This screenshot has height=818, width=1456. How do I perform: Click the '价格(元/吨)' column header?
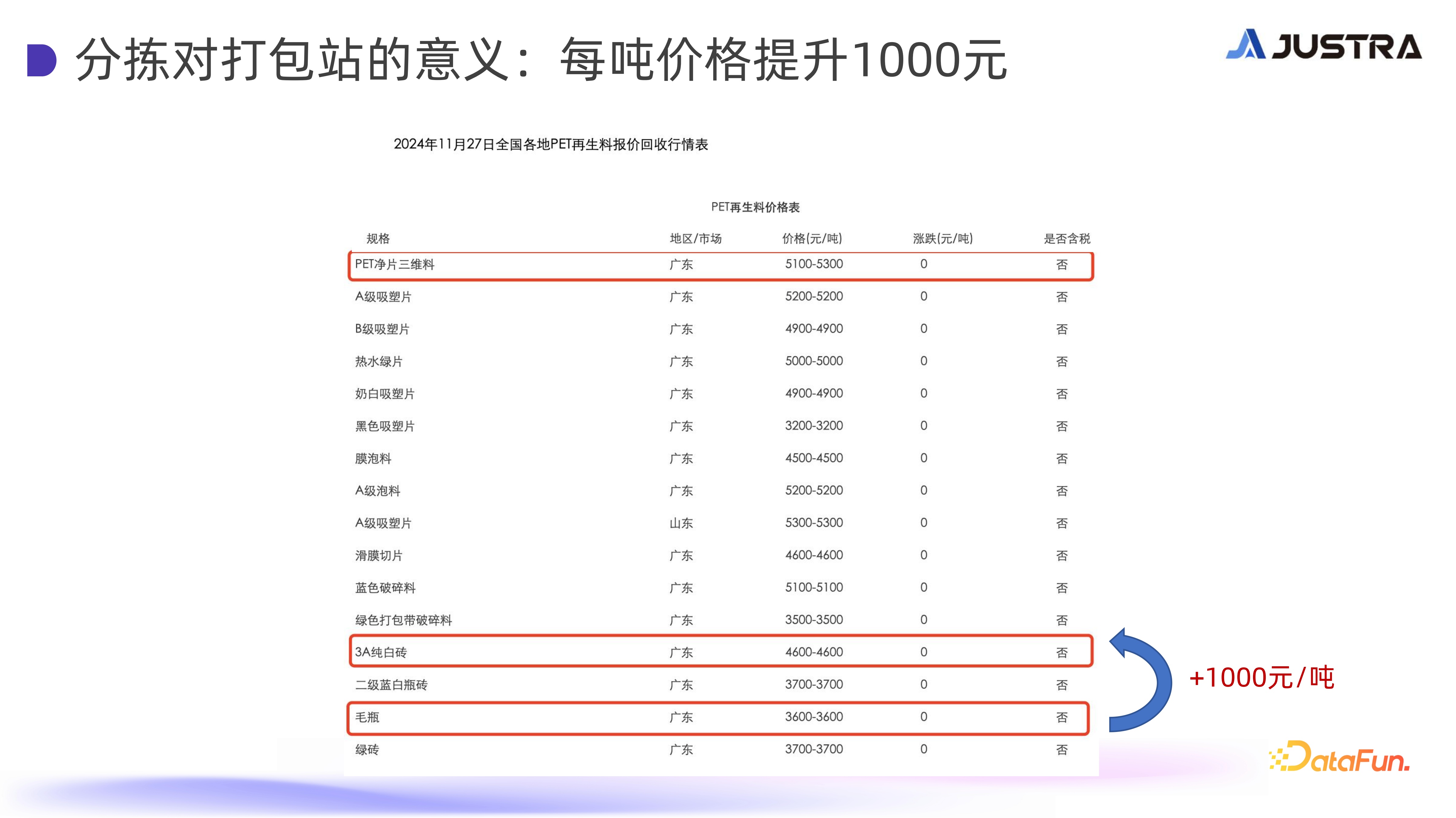(812, 238)
